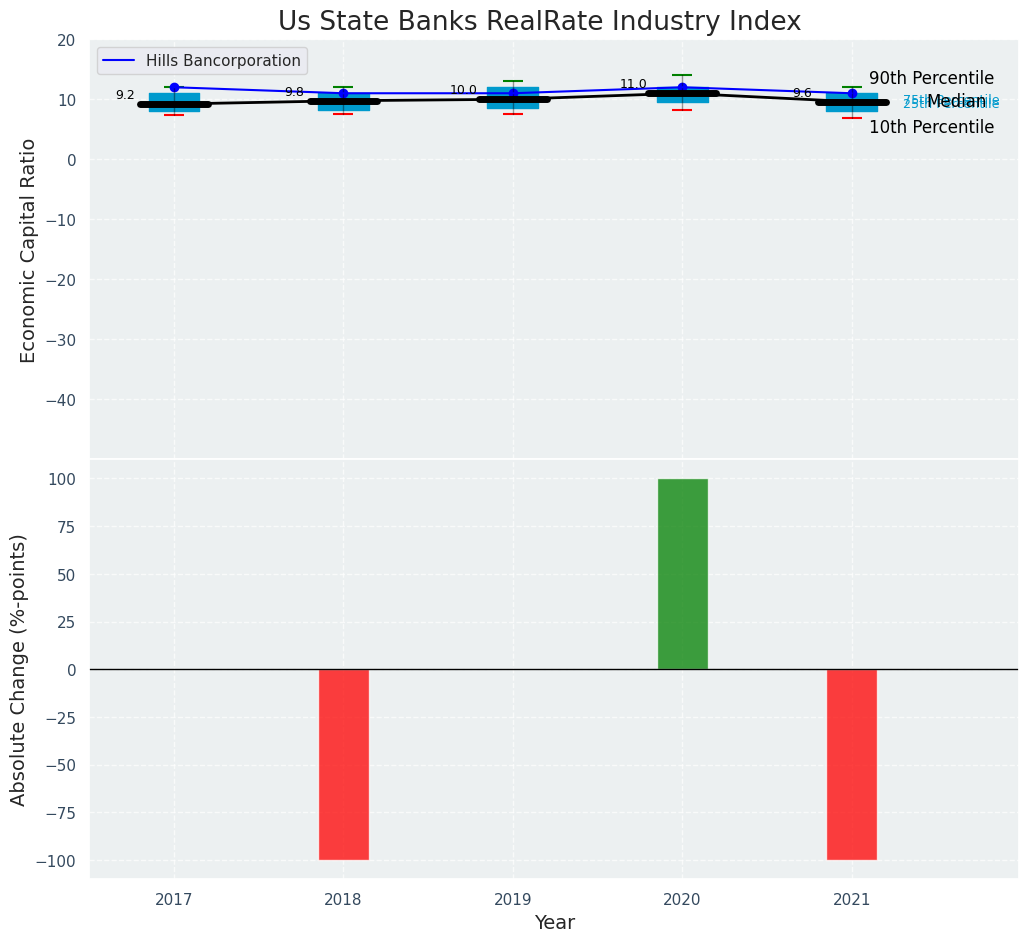Click the Absolute Change axis label
The height and width of the screenshot is (942, 1029).
point(19,669)
